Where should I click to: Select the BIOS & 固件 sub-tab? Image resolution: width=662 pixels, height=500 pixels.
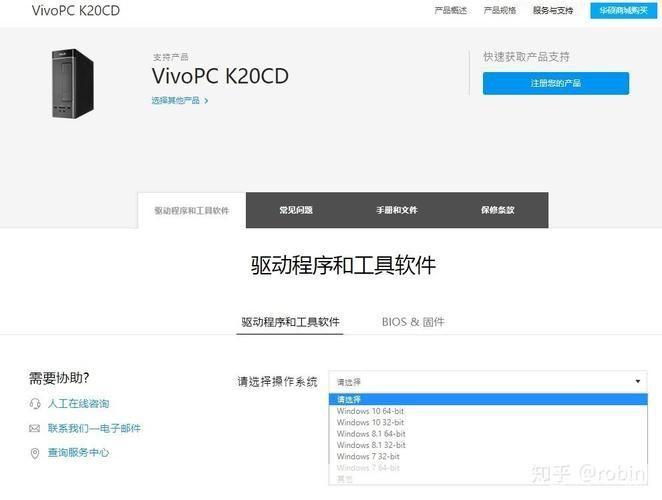click(x=413, y=322)
